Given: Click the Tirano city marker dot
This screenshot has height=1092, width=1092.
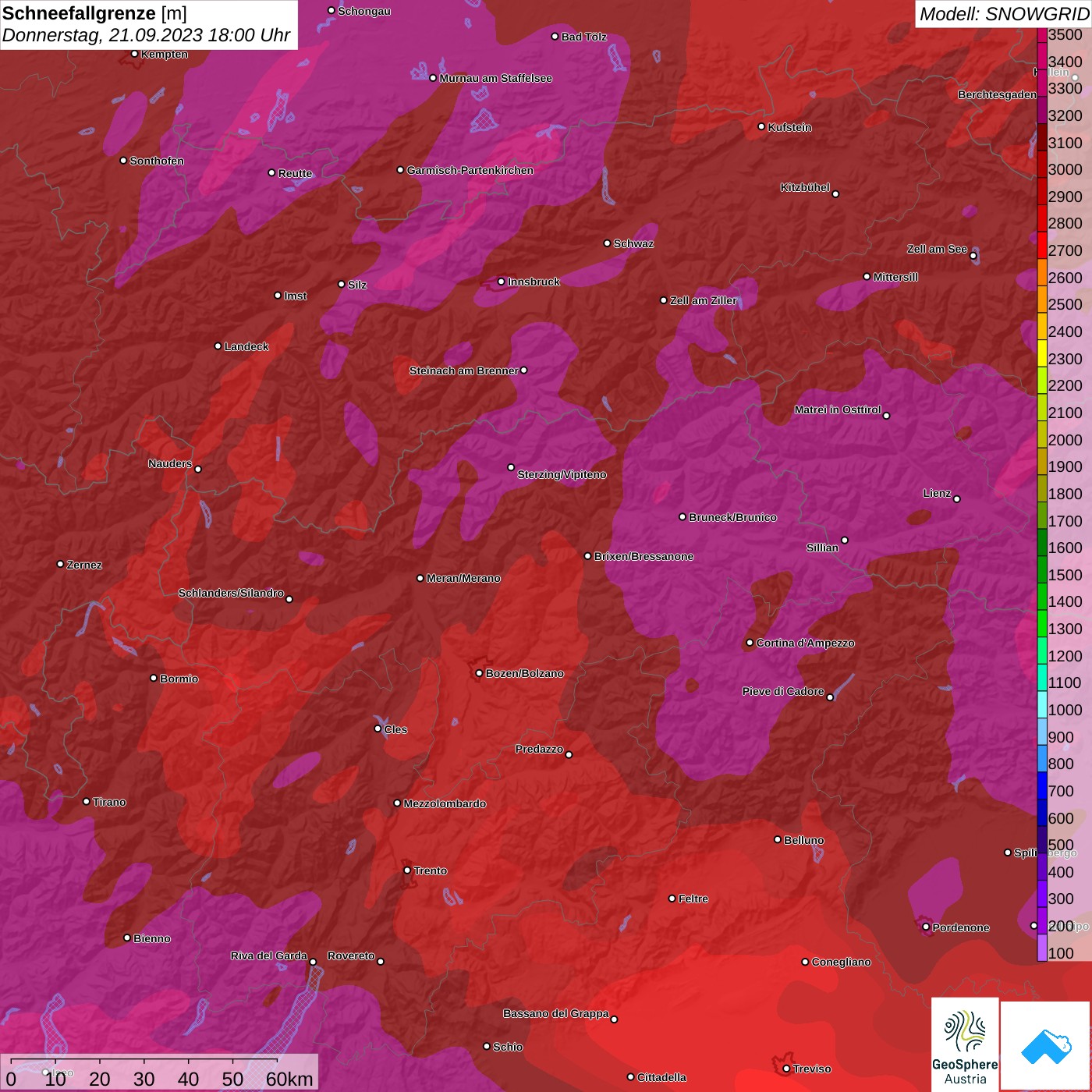Looking at the screenshot, I should click(x=87, y=801).
